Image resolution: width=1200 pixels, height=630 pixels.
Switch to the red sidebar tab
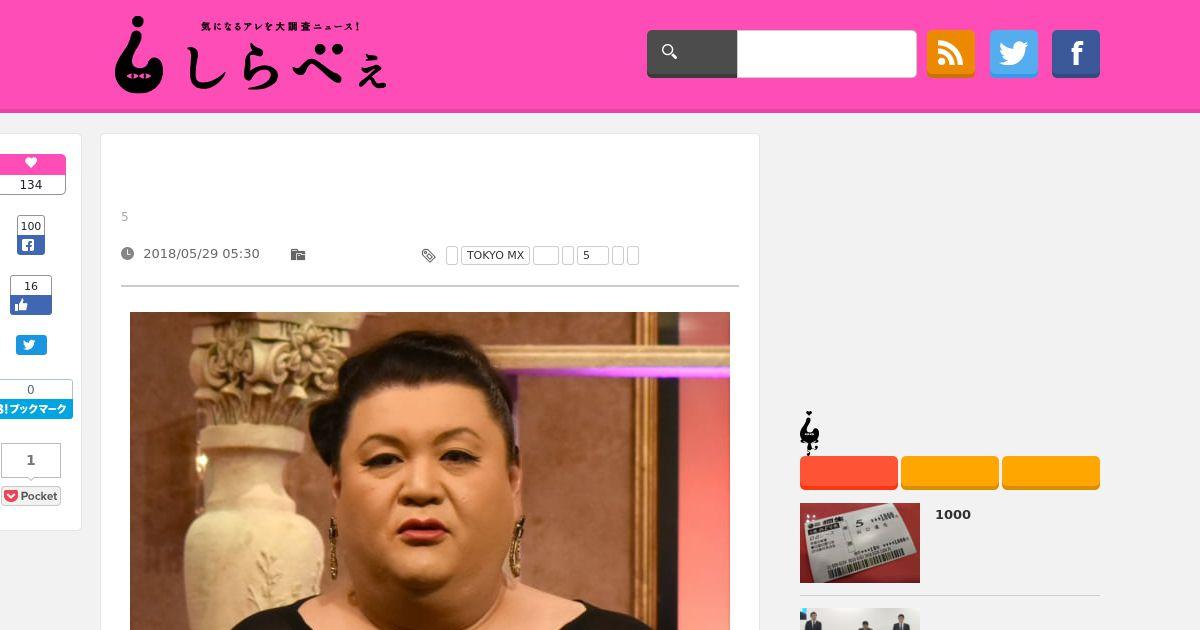click(849, 473)
